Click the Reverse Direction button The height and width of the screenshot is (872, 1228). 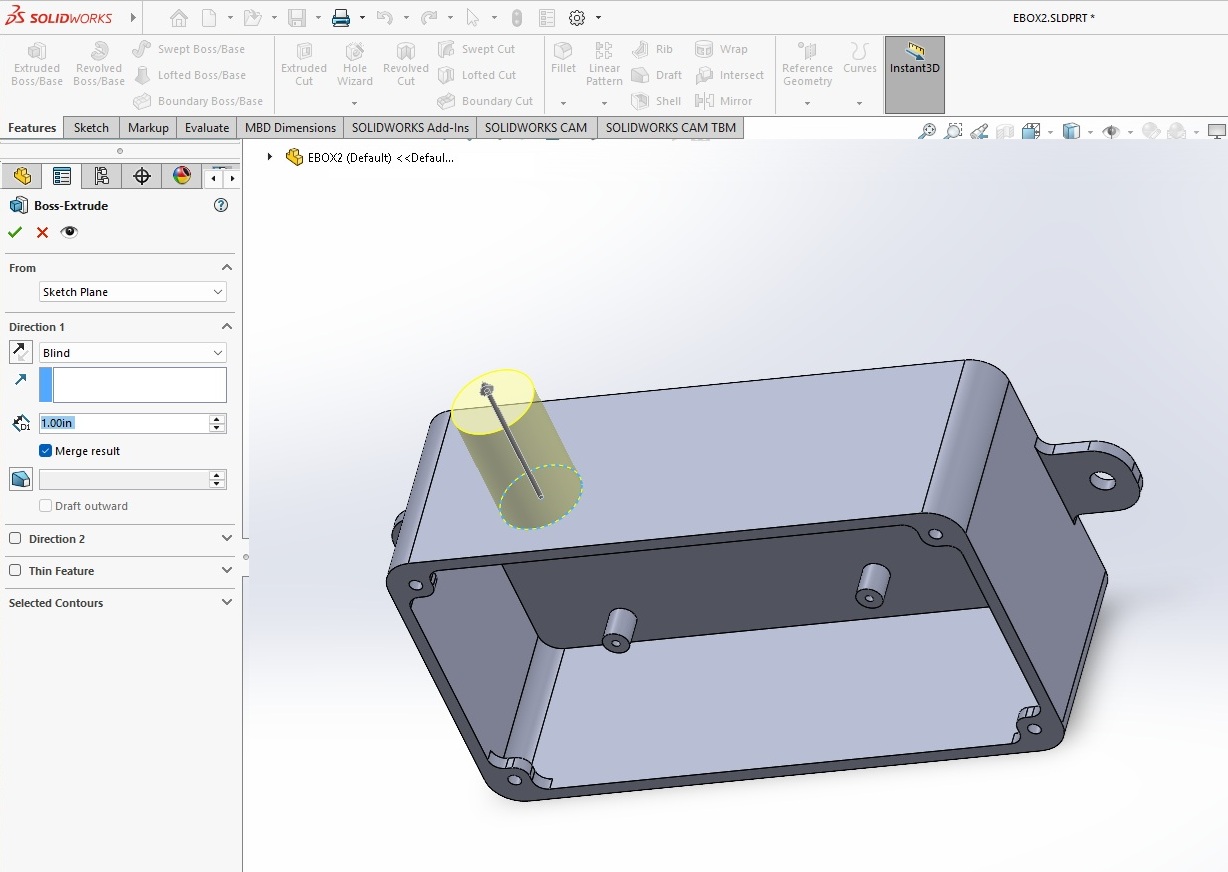pyautogui.click(x=20, y=352)
